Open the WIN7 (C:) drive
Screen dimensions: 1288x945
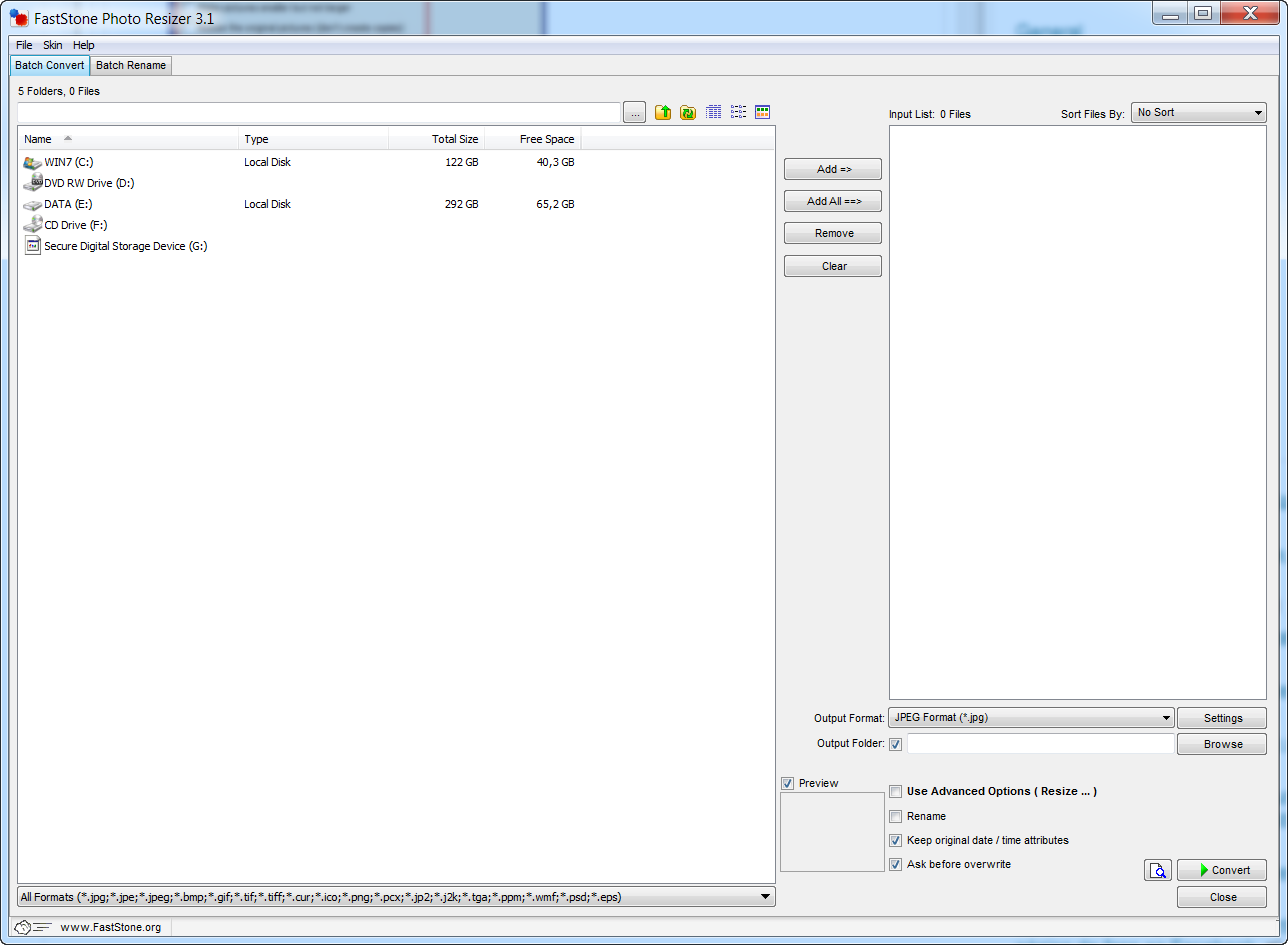69,162
